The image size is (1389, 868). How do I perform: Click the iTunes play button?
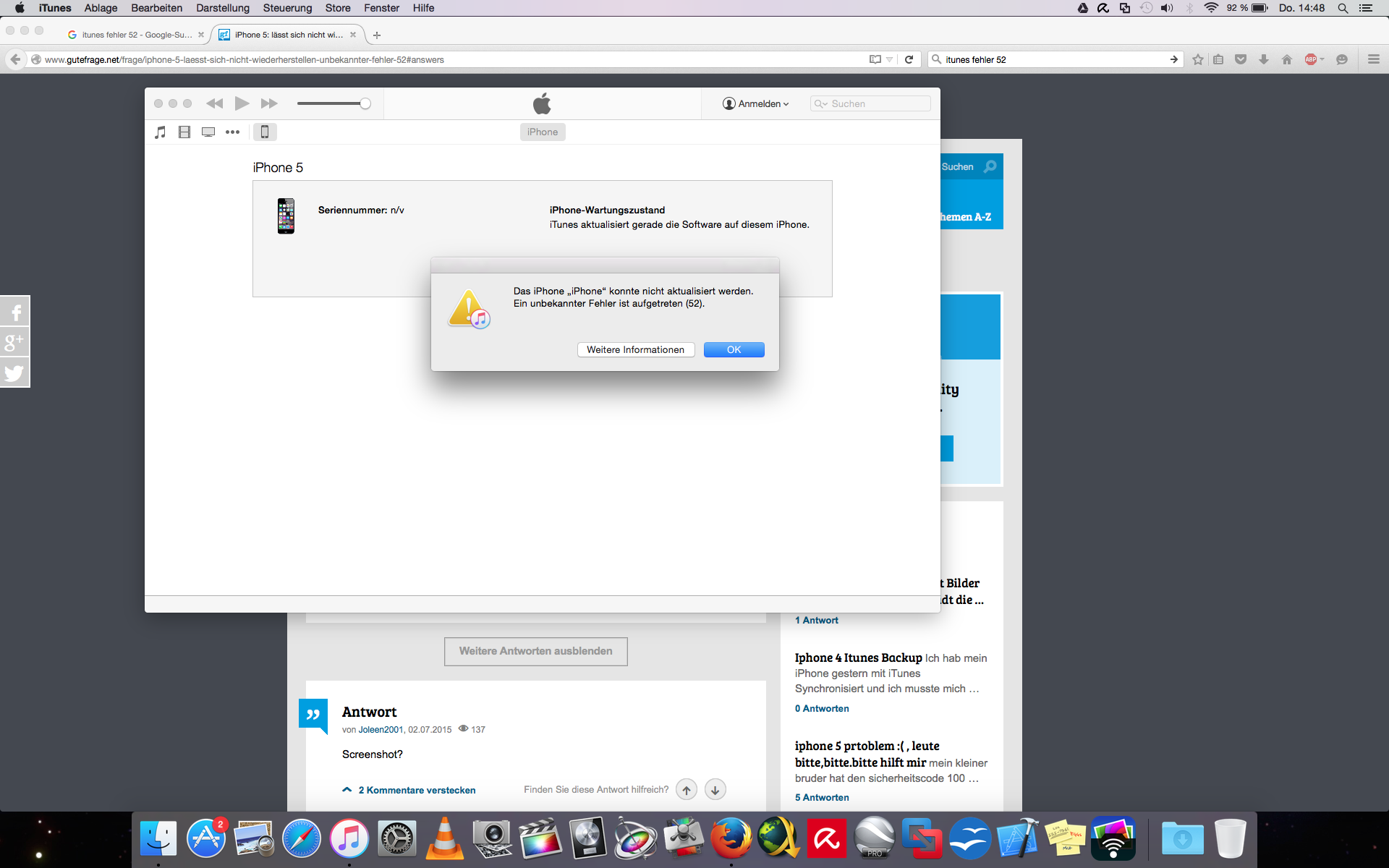point(242,103)
